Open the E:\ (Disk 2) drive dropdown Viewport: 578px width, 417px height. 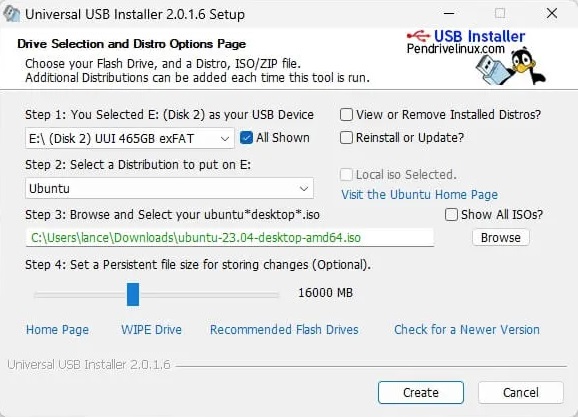click(x=130, y=139)
